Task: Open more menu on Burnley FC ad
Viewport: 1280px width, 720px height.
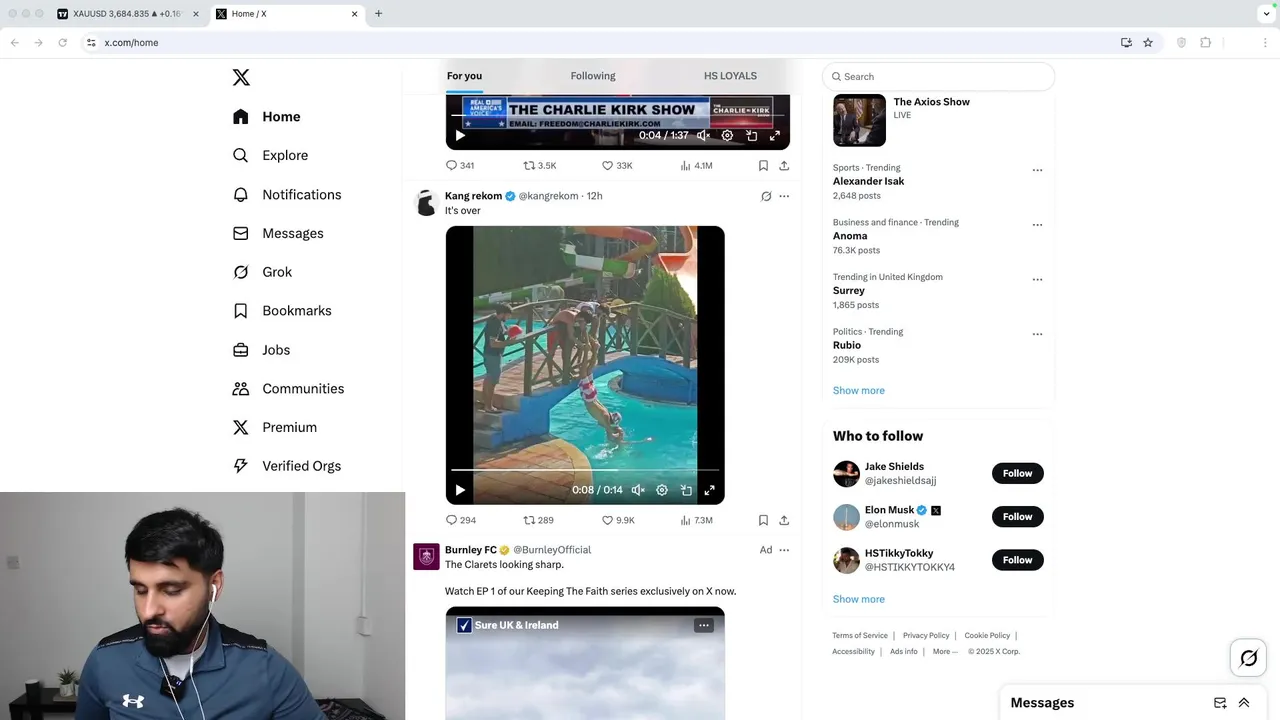Action: coord(784,550)
